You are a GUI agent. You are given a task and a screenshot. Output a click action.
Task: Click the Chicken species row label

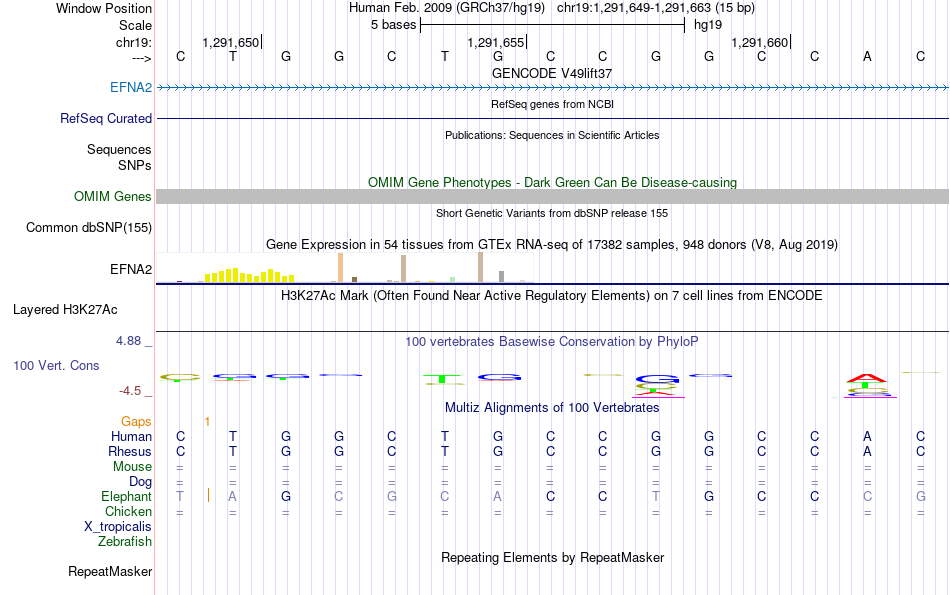[x=128, y=511]
